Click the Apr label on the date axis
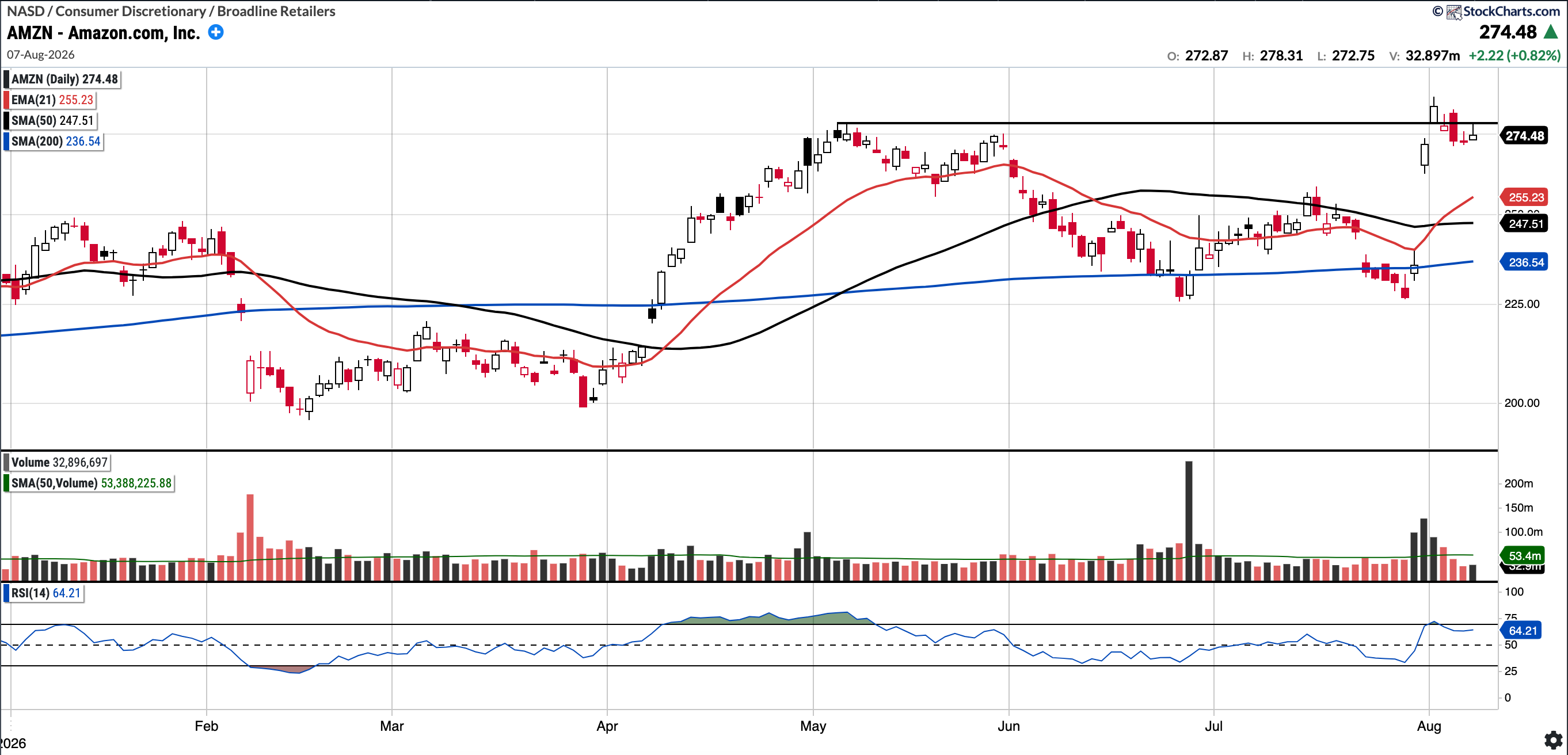 pyautogui.click(x=607, y=726)
